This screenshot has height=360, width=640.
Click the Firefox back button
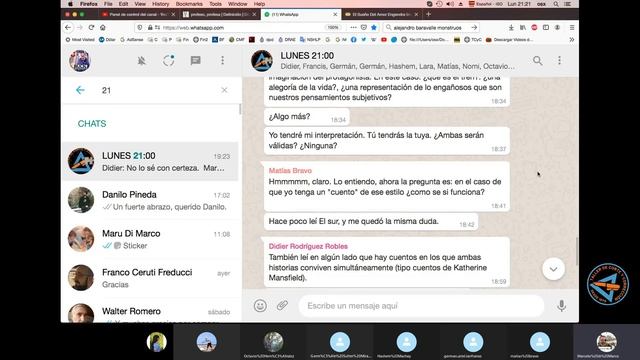[68, 27]
